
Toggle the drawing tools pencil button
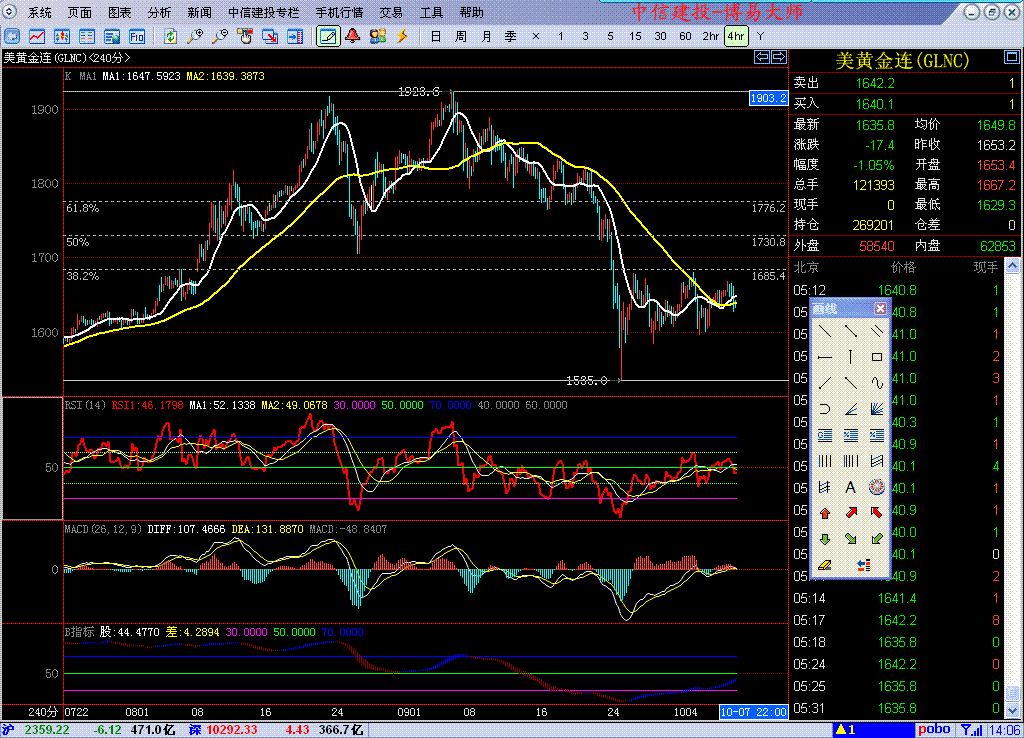327,36
